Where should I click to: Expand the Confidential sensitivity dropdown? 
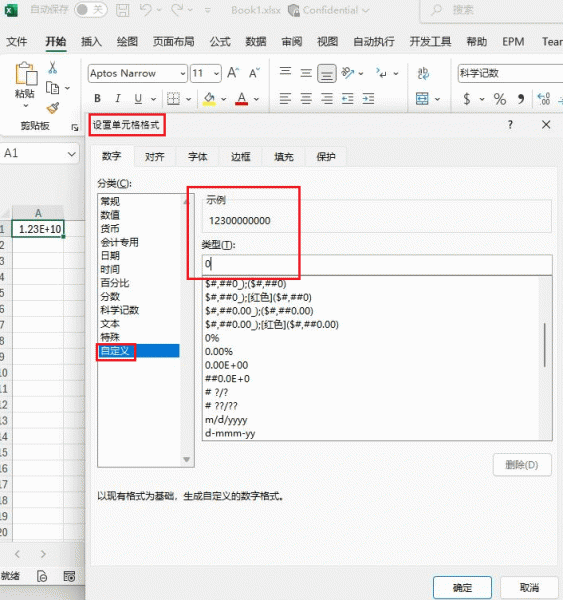[x=366, y=10]
